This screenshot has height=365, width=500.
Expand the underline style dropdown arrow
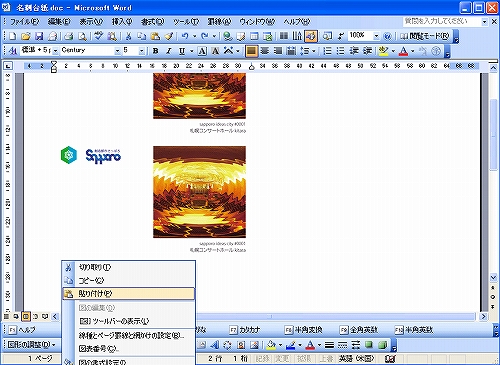click(x=191, y=51)
